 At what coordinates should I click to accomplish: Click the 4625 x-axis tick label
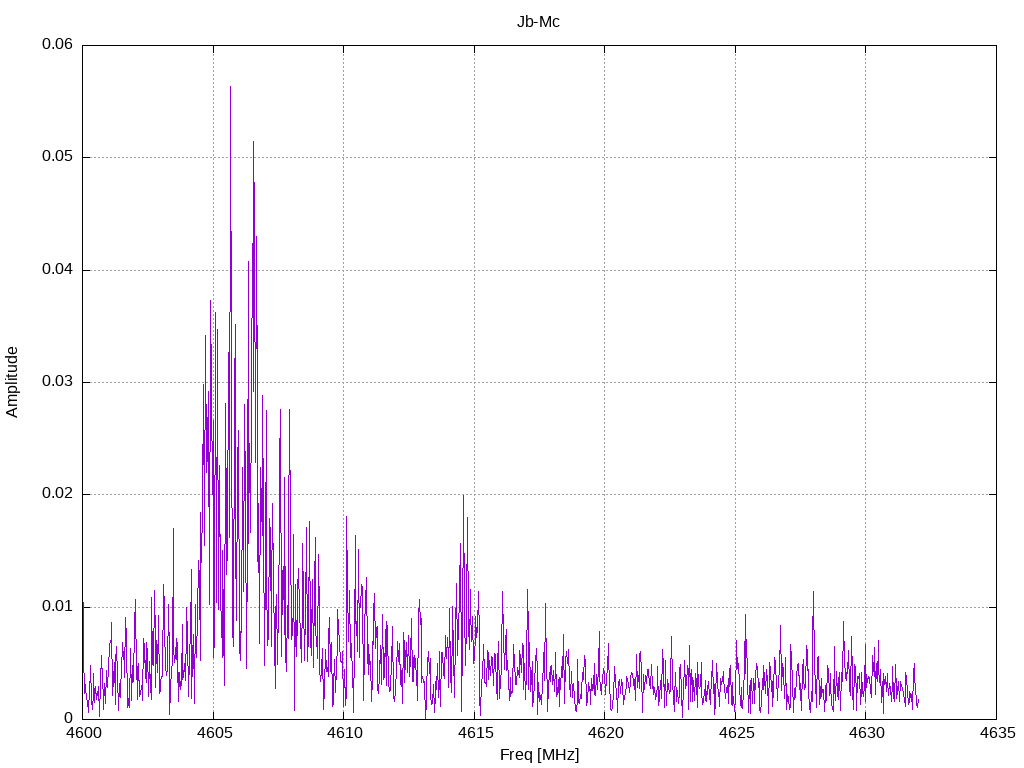pyautogui.click(x=737, y=733)
